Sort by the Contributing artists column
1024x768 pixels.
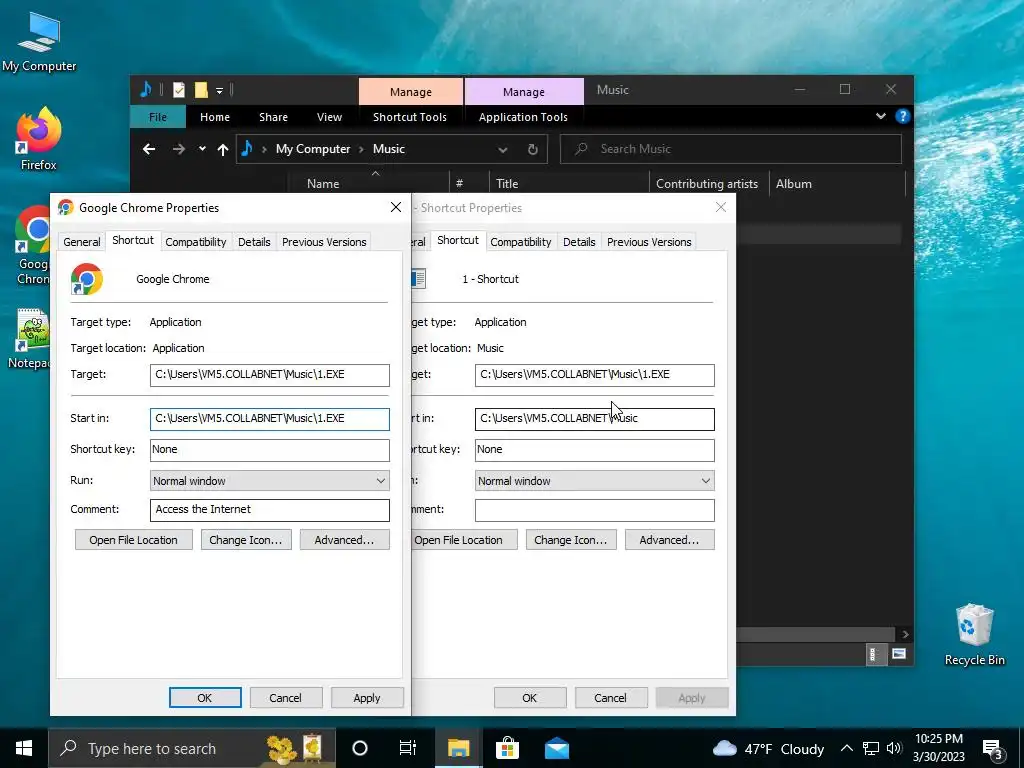(x=707, y=184)
